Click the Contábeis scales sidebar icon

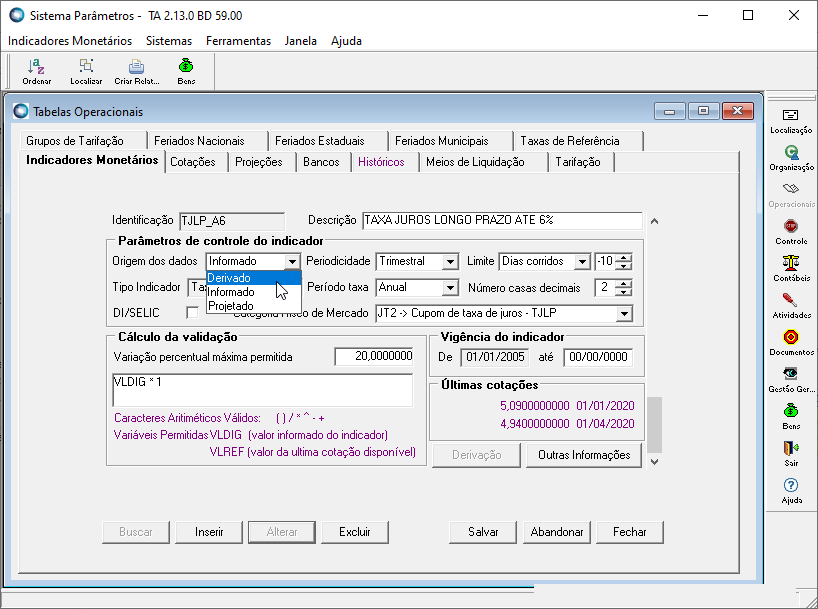pos(791,269)
